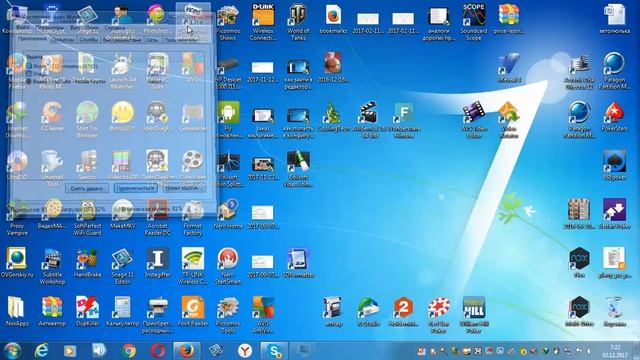The image size is (640, 360).
Task: Show hidden system tray icons arrow
Action: [589, 351]
